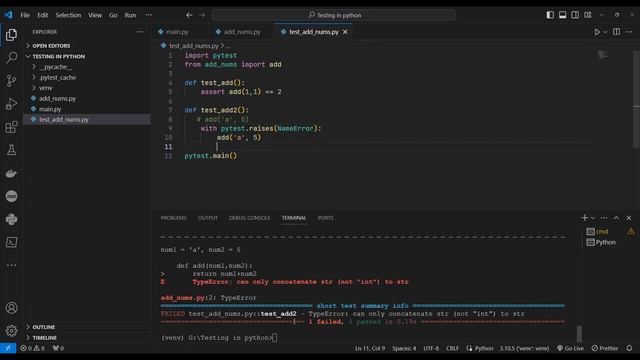This screenshot has height=360, width=640.
Task: Open the Python extension view
Action: click(11, 219)
